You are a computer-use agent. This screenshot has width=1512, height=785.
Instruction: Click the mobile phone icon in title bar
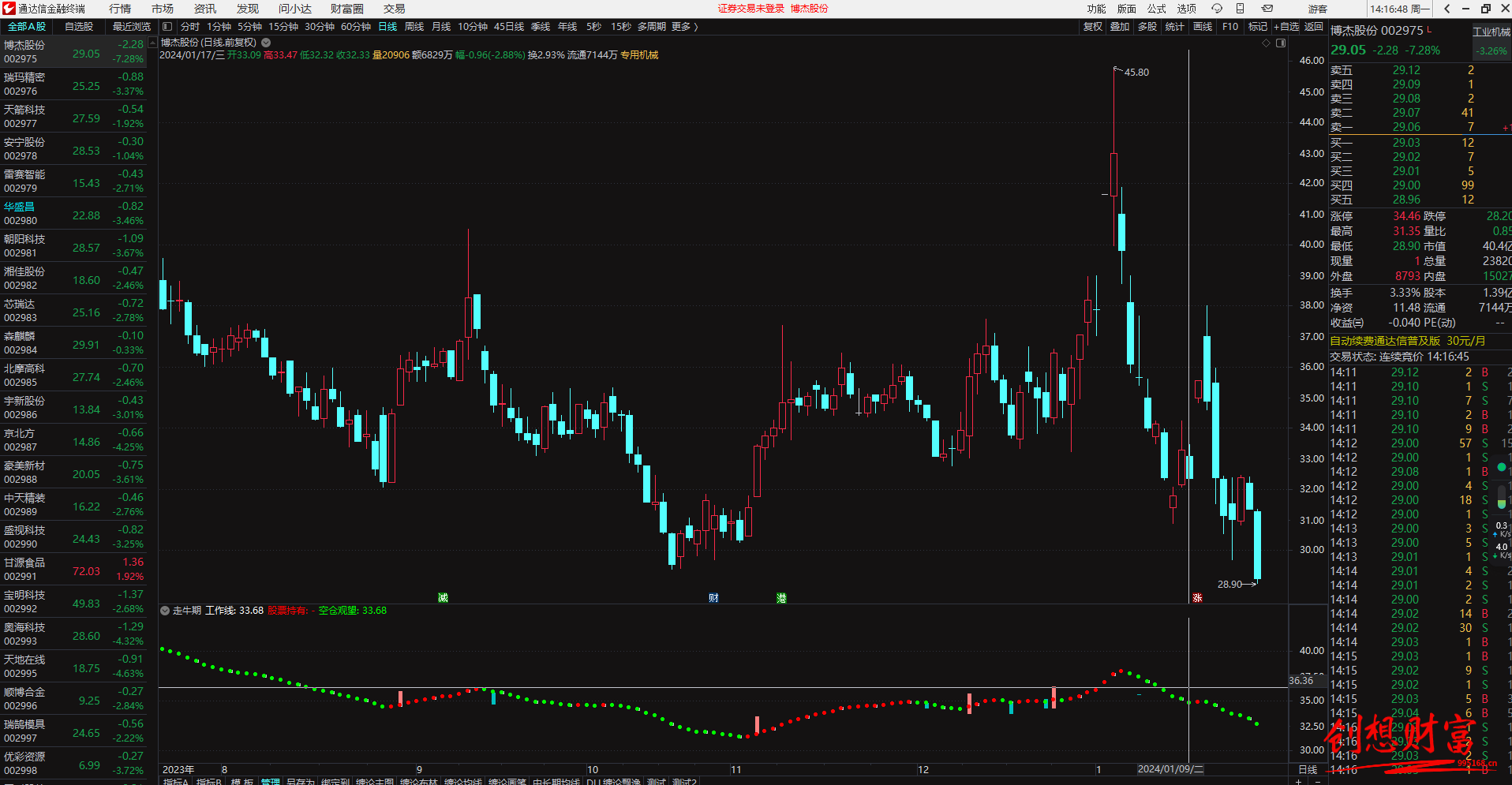1240,9
